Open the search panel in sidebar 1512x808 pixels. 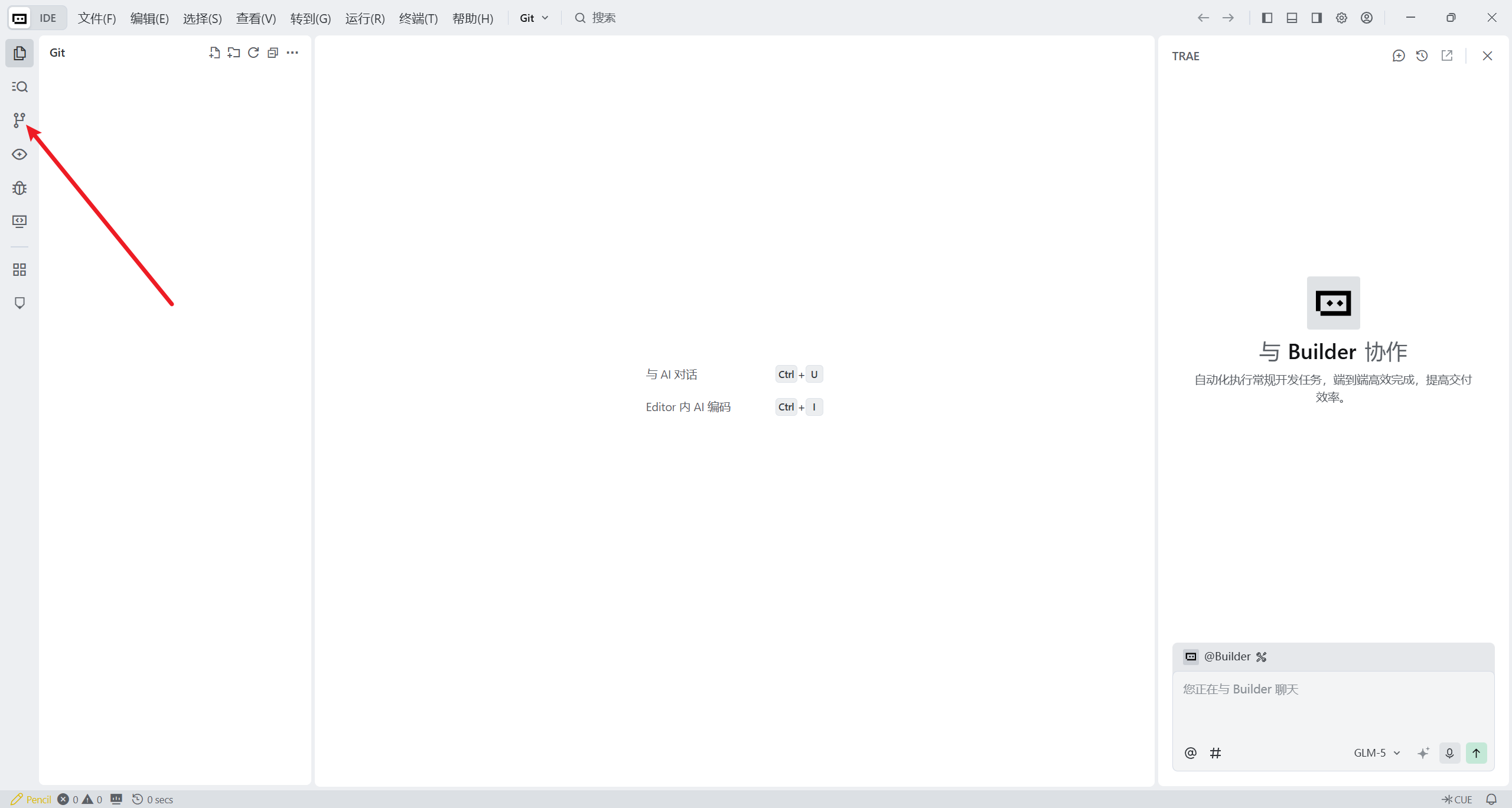(19, 87)
